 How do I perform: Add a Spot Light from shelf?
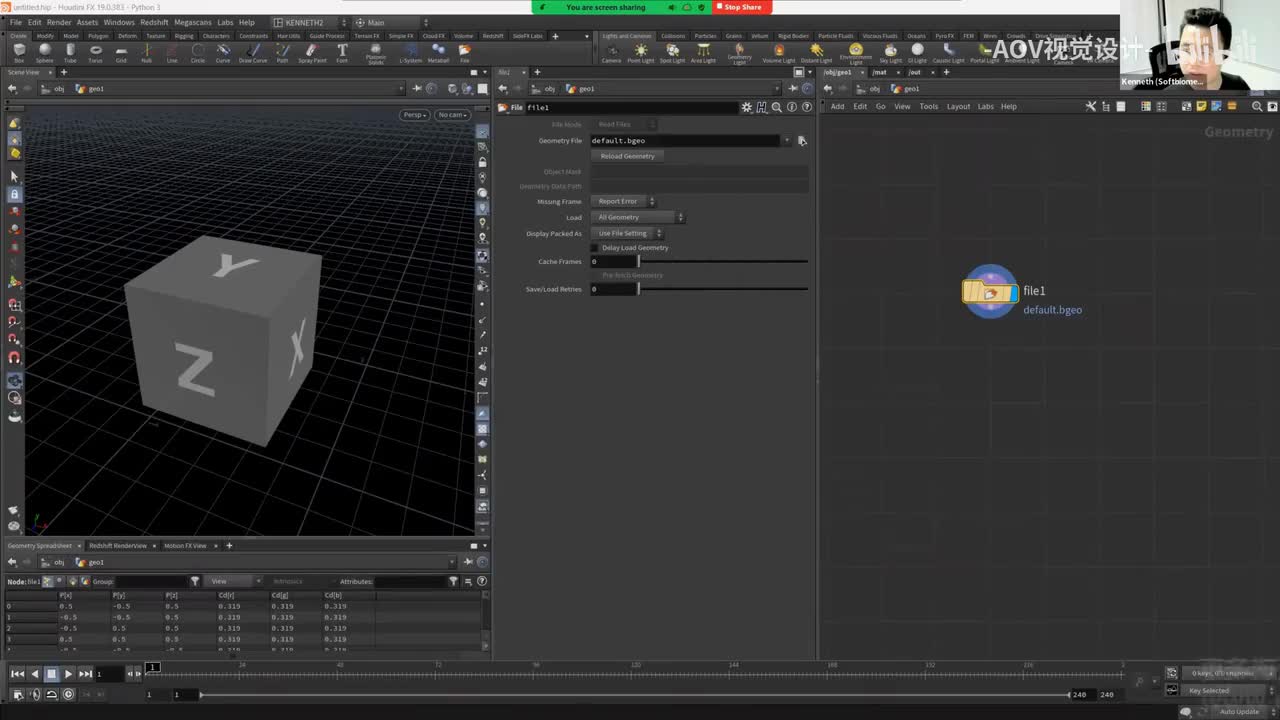(672, 53)
